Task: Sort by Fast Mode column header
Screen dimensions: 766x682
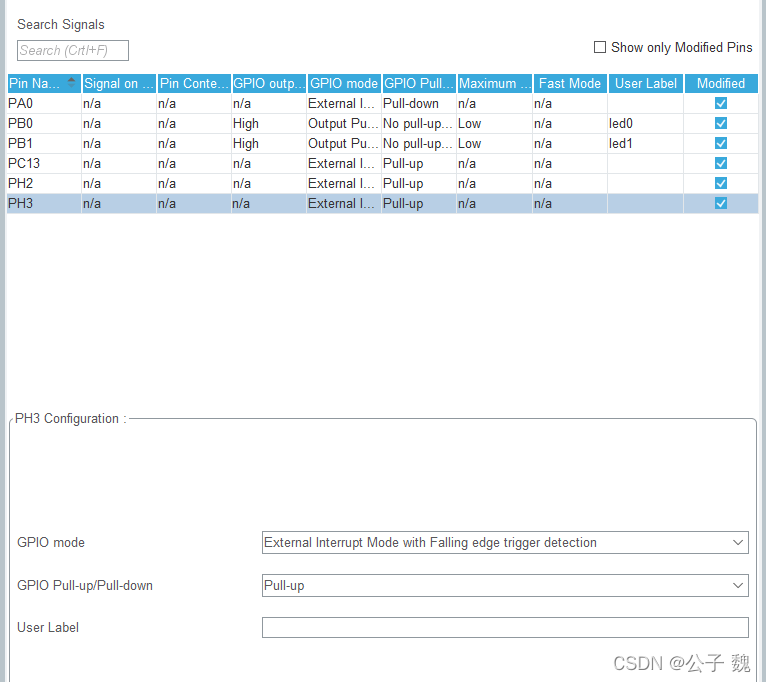Action: (x=570, y=84)
